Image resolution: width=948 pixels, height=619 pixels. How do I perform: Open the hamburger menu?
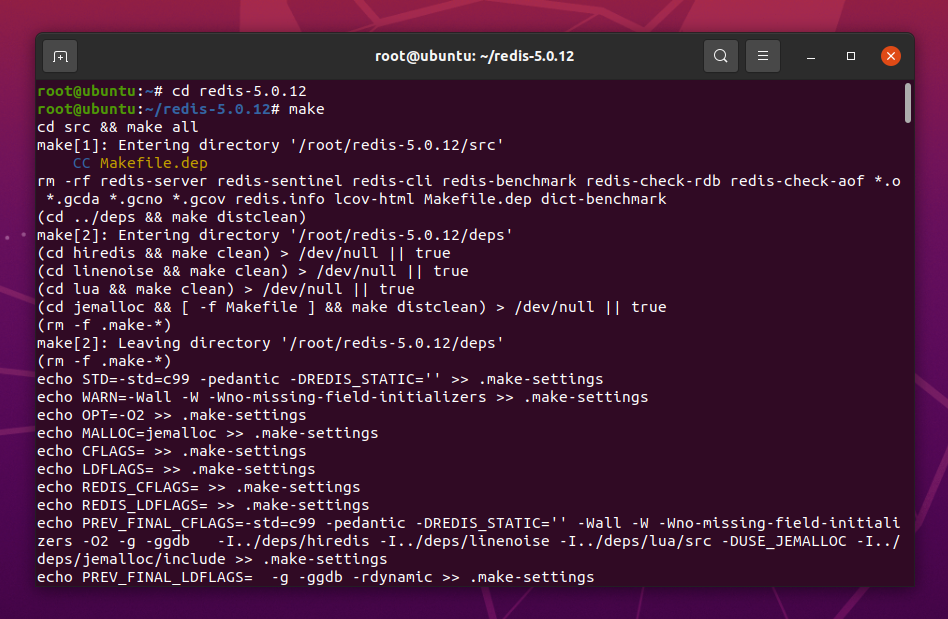(x=763, y=56)
